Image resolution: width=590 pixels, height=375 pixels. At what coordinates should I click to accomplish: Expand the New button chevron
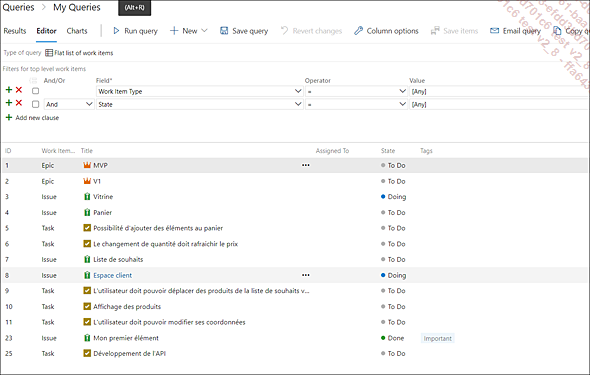(204, 30)
